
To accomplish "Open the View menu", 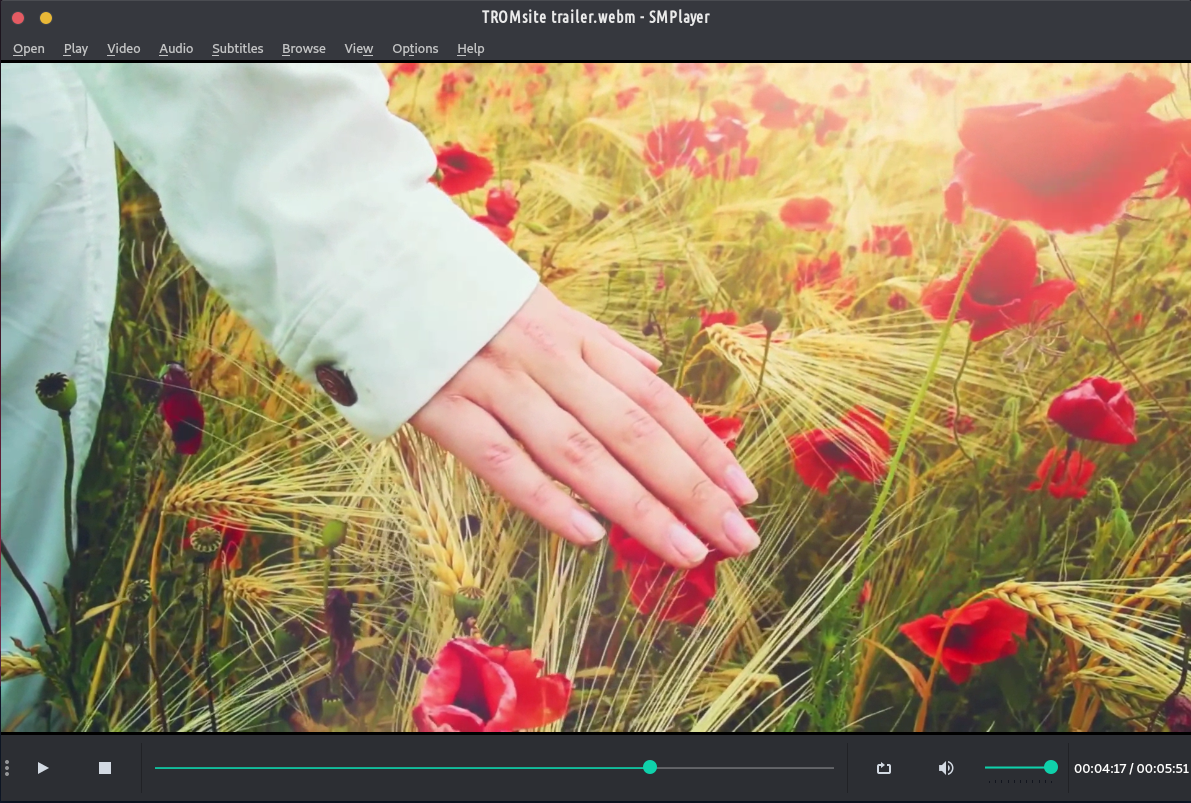I will tap(359, 48).
